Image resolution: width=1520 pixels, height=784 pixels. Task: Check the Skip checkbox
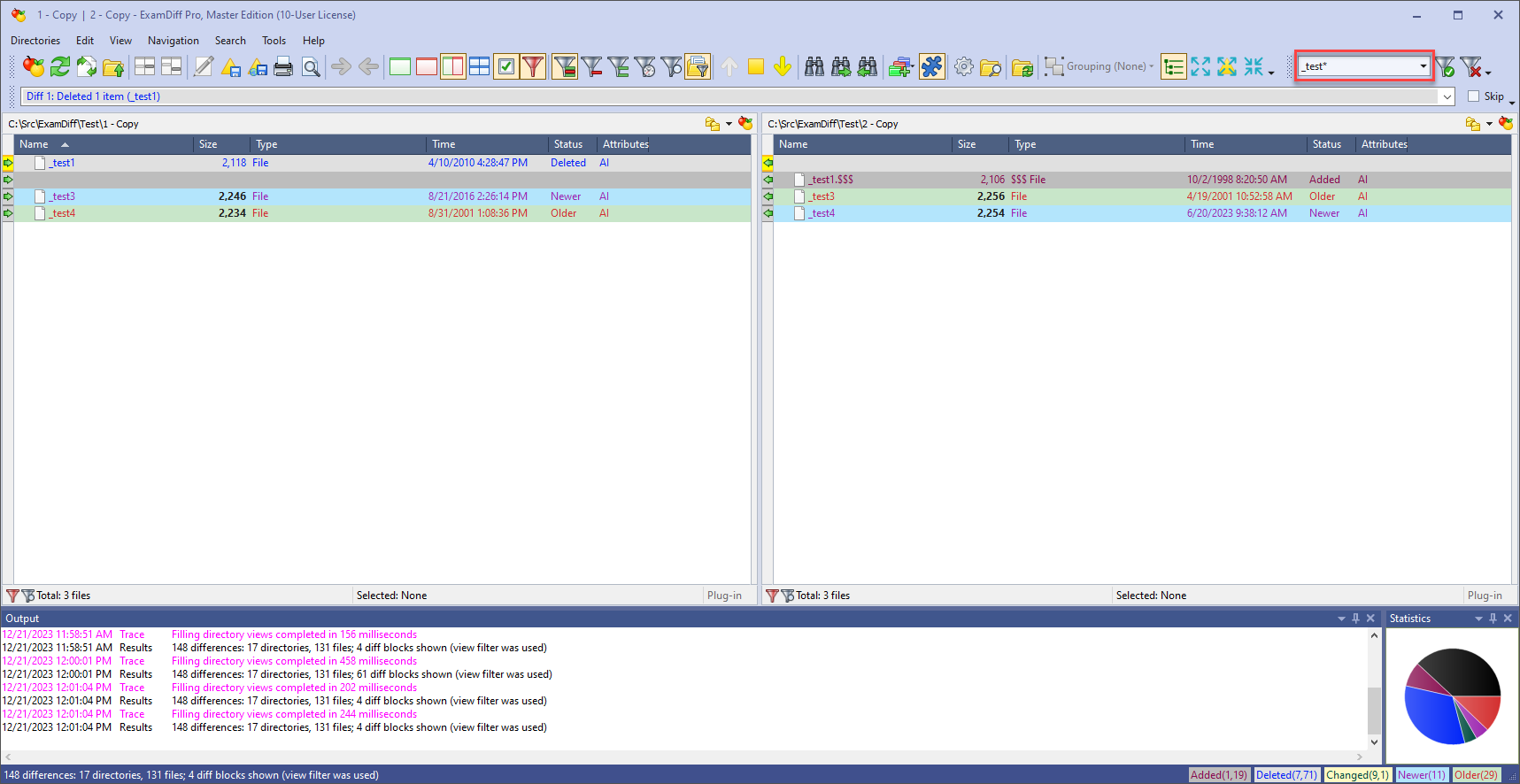click(x=1473, y=96)
